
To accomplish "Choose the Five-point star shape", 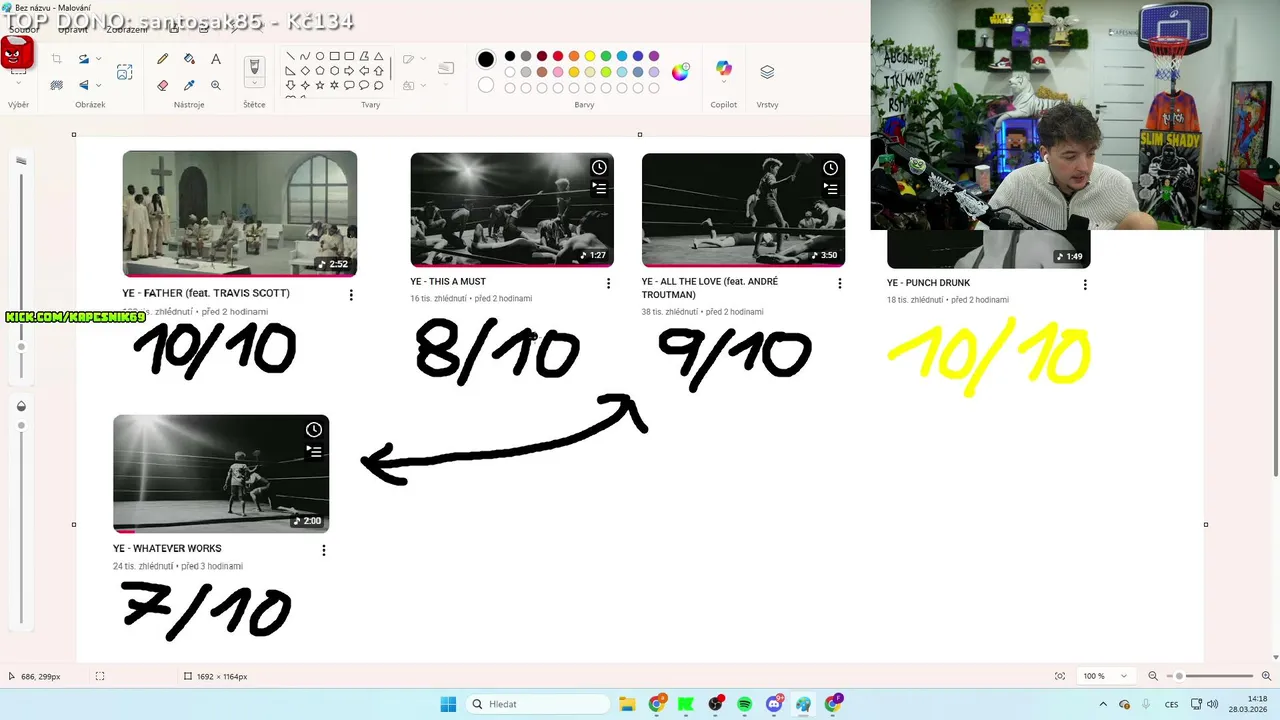I will (x=320, y=86).
